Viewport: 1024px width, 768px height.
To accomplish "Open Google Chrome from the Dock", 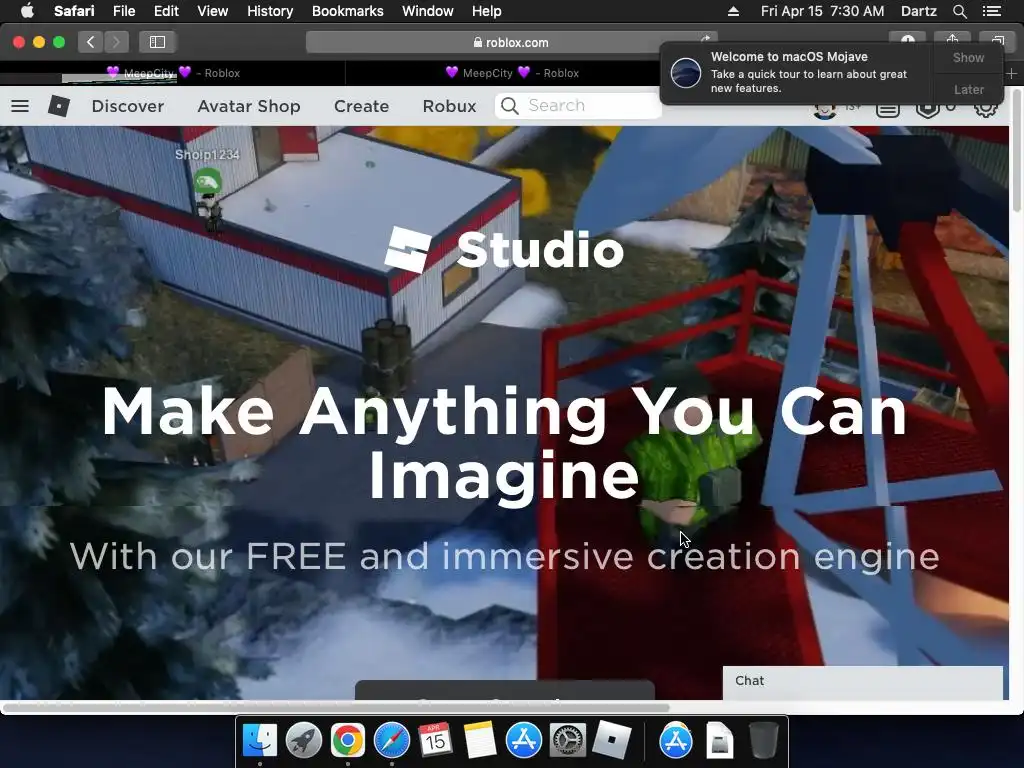I will [x=347, y=741].
